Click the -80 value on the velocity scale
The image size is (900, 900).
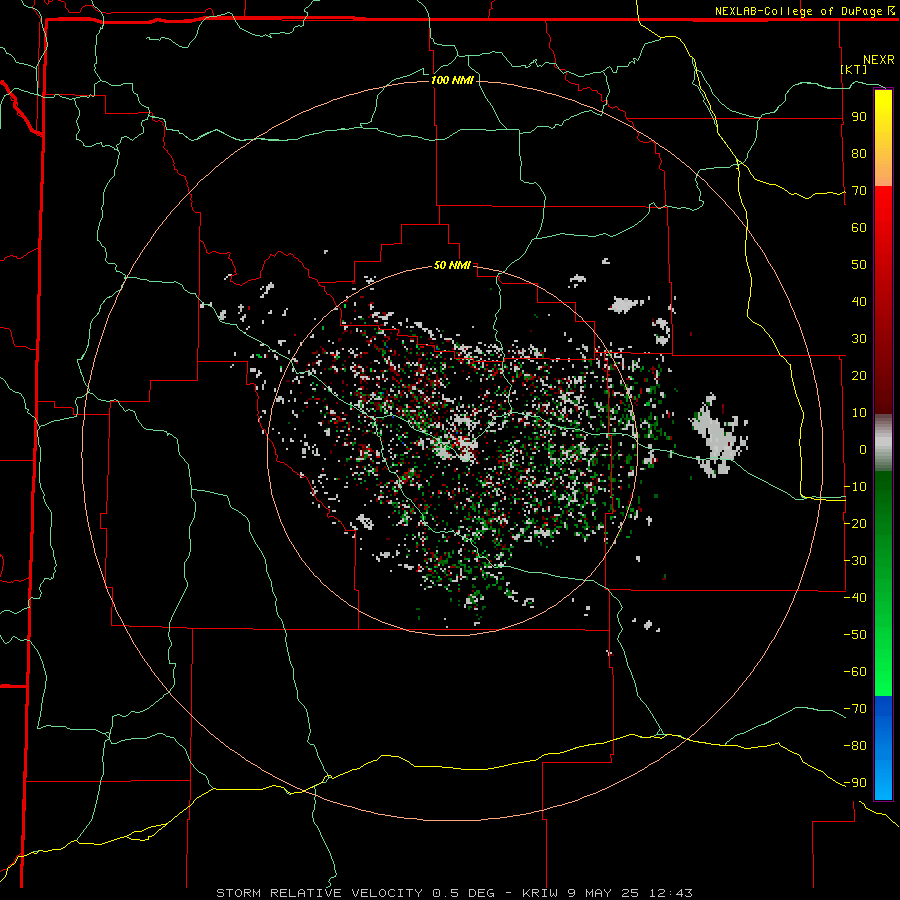855,746
